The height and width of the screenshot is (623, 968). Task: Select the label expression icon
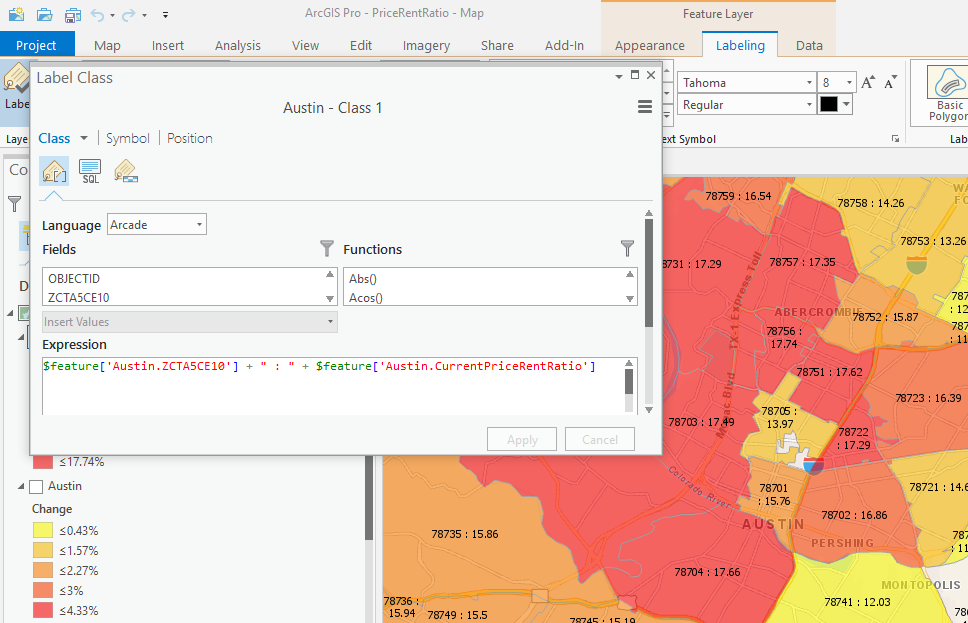[x=54, y=171]
